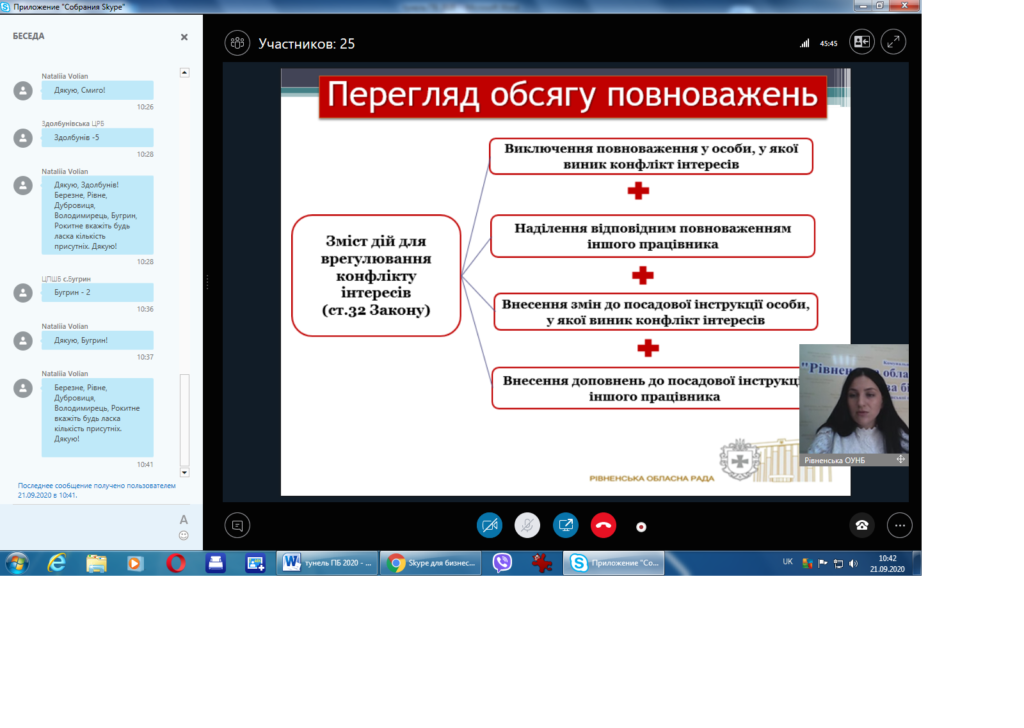Open the participants list icon
The image size is (1024, 728).
[237, 43]
